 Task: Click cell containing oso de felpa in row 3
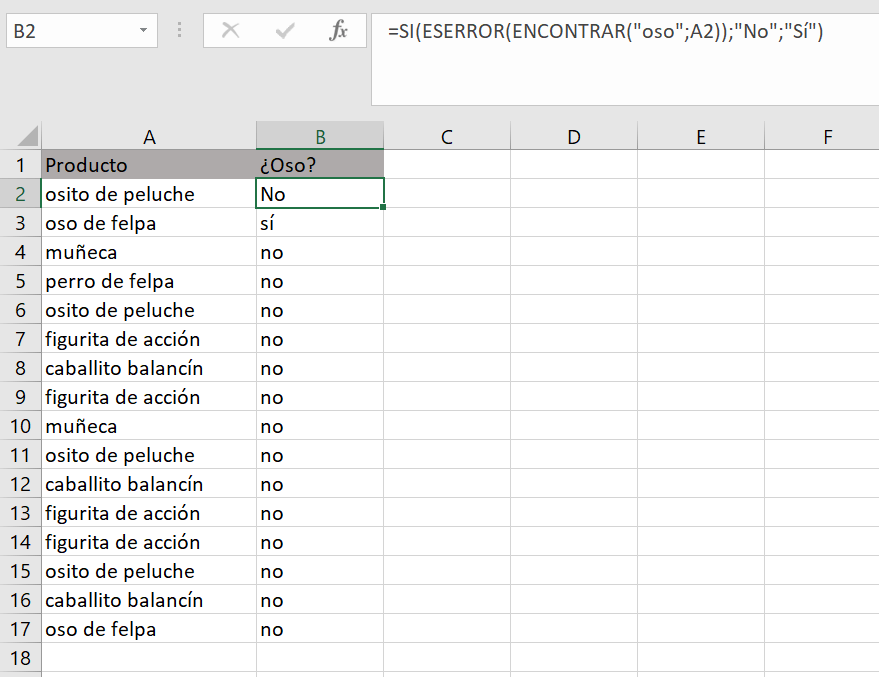point(149,223)
